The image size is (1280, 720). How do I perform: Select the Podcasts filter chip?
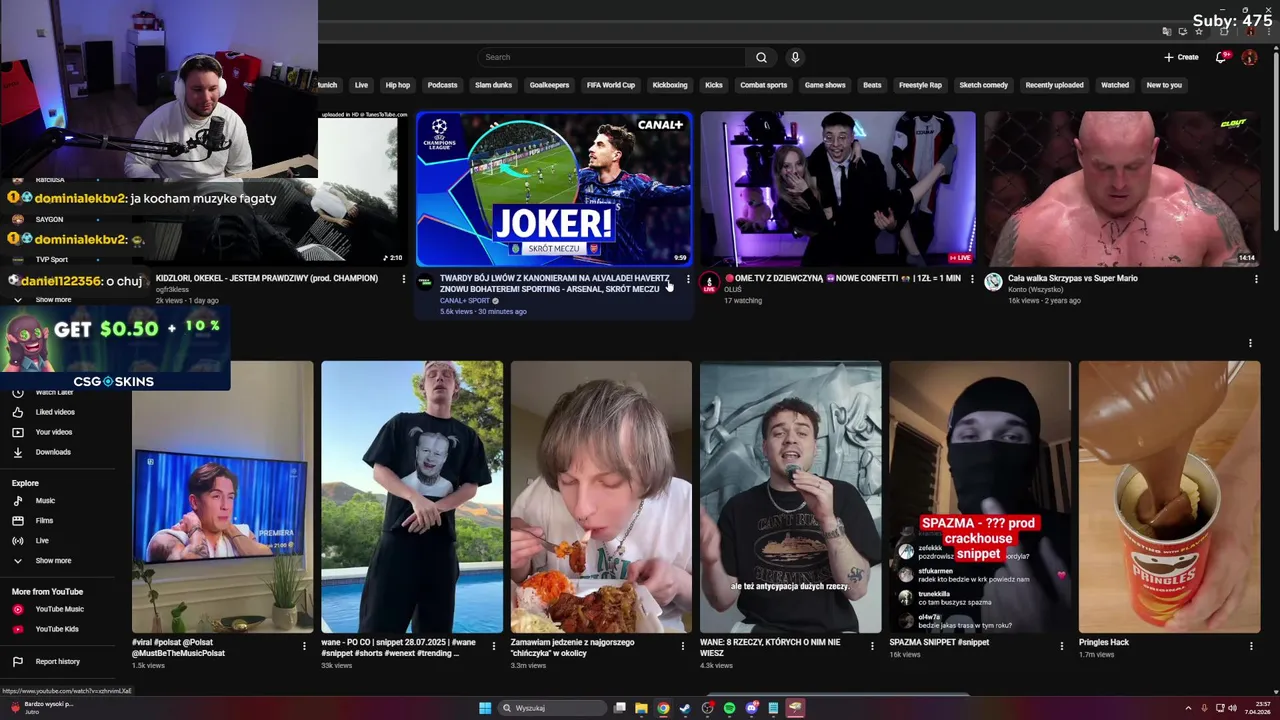[x=442, y=85]
